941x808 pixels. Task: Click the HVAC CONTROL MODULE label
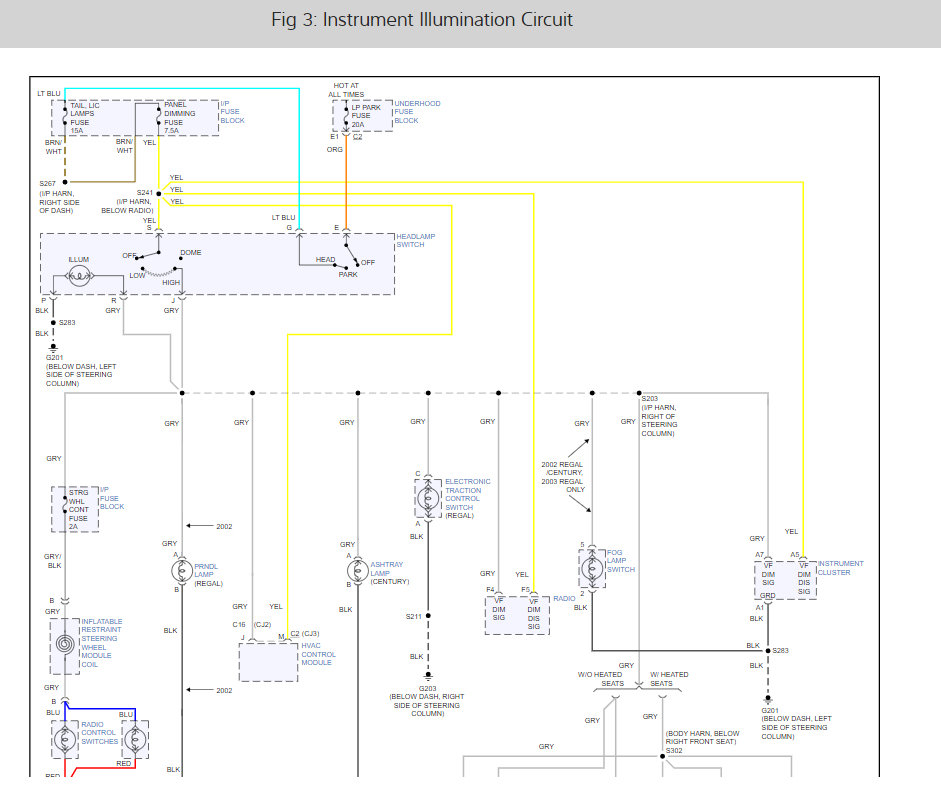[x=318, y=654]
